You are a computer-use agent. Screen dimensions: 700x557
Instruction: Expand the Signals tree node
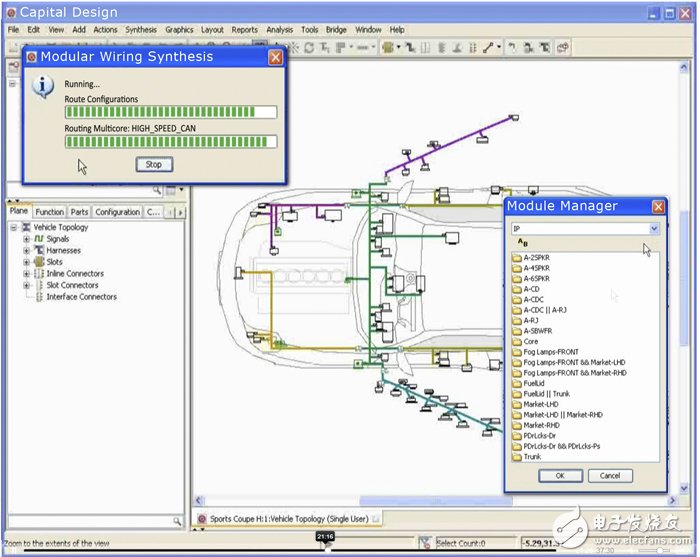(x=27, y=239)
